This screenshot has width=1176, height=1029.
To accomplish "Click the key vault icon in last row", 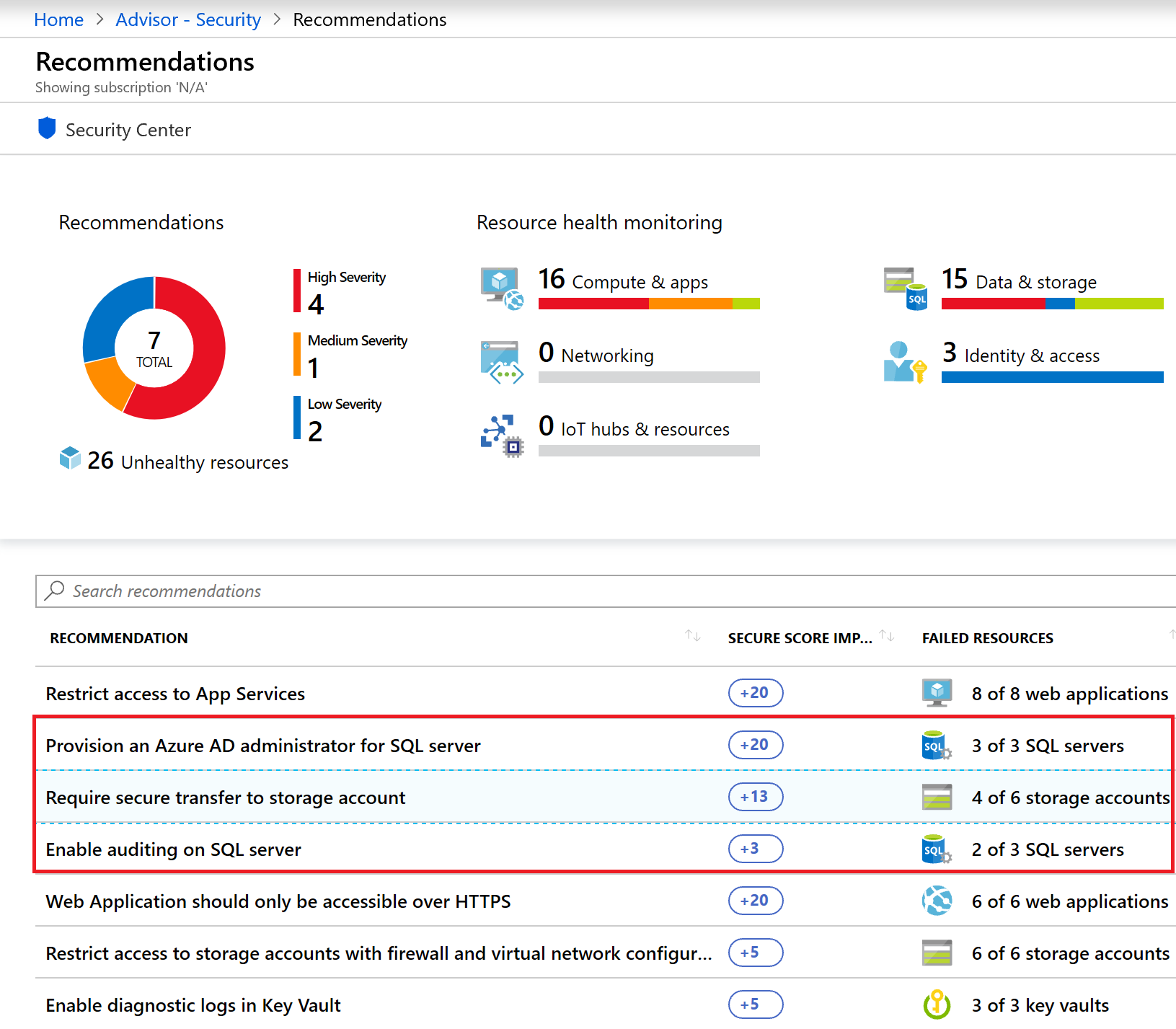I will (x=937, y=1004).
